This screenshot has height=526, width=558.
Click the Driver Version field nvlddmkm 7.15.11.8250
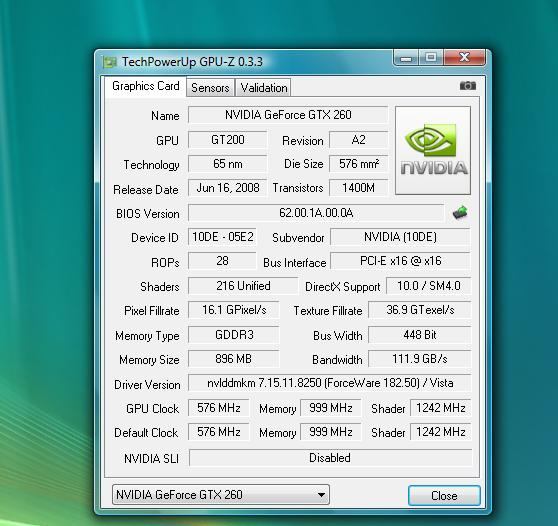coord(330,383)
